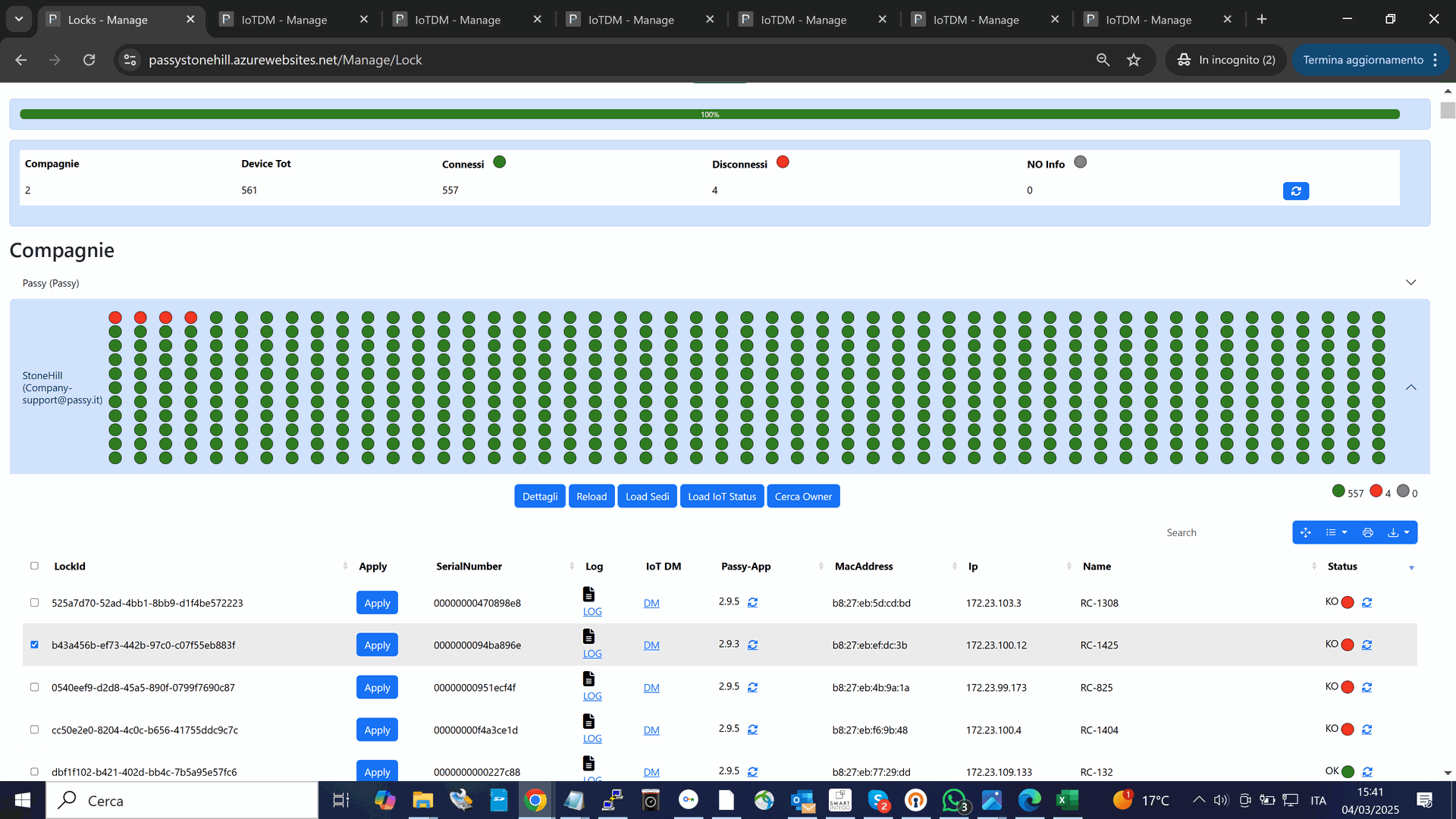Refresh status of lock RC-1404
The height and width of the screenshot is (819, 1456).
click(1367, 730)
